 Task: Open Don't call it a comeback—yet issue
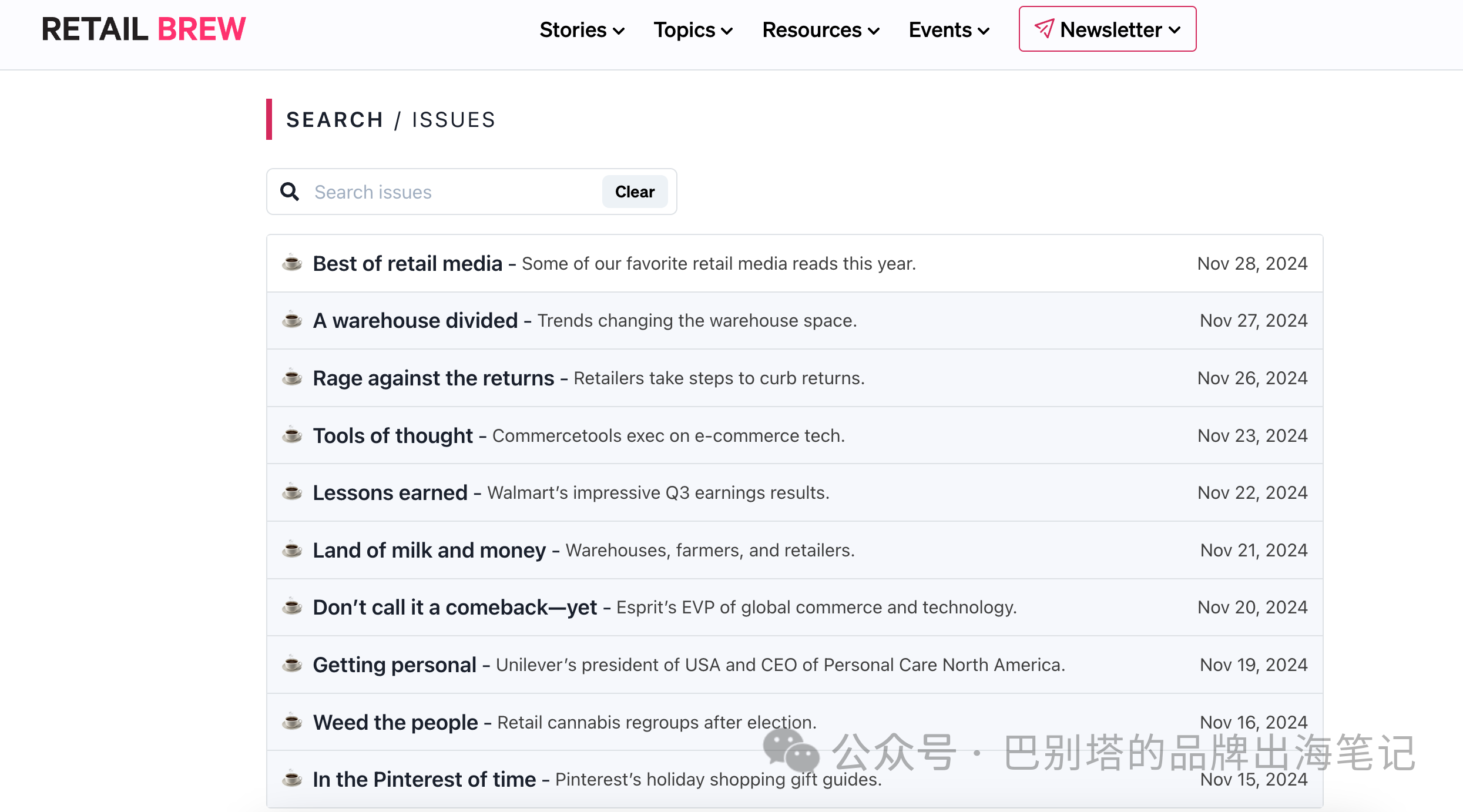click(x=795, y=607)
